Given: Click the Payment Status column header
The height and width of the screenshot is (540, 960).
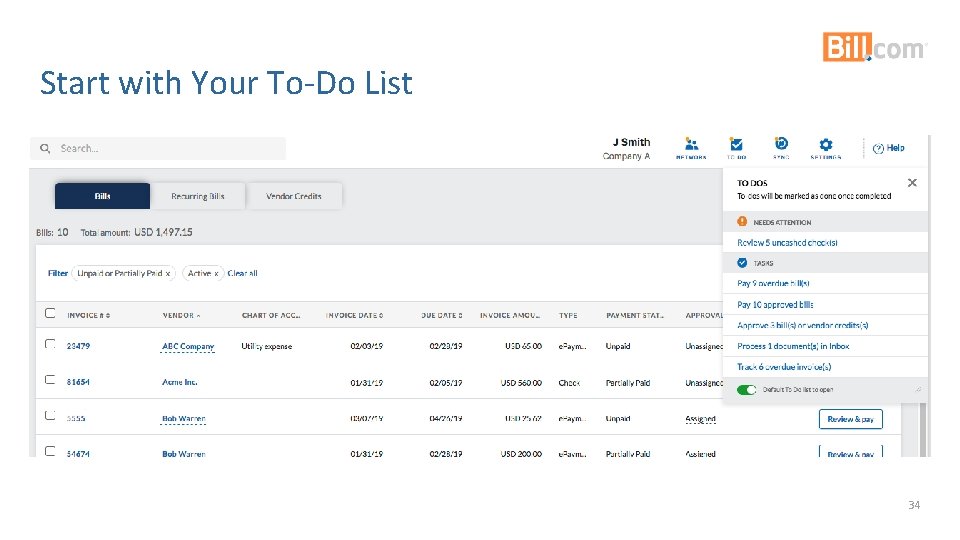Looking at the screenshot, I should click(x=635, y=315).
